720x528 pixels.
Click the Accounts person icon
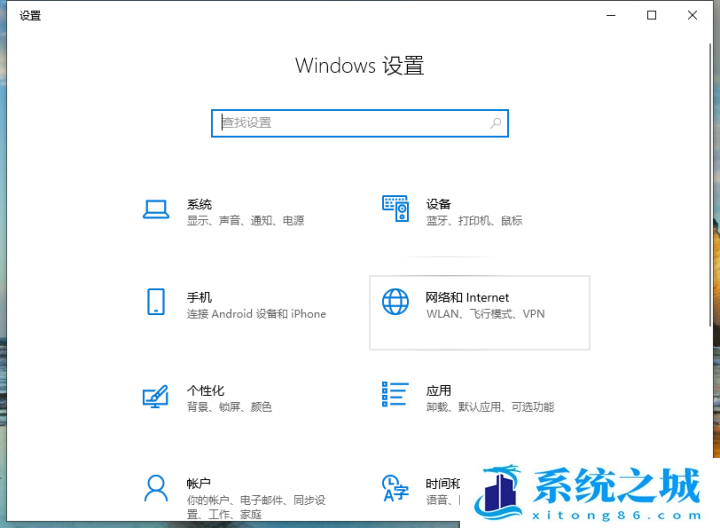point(155,488)
